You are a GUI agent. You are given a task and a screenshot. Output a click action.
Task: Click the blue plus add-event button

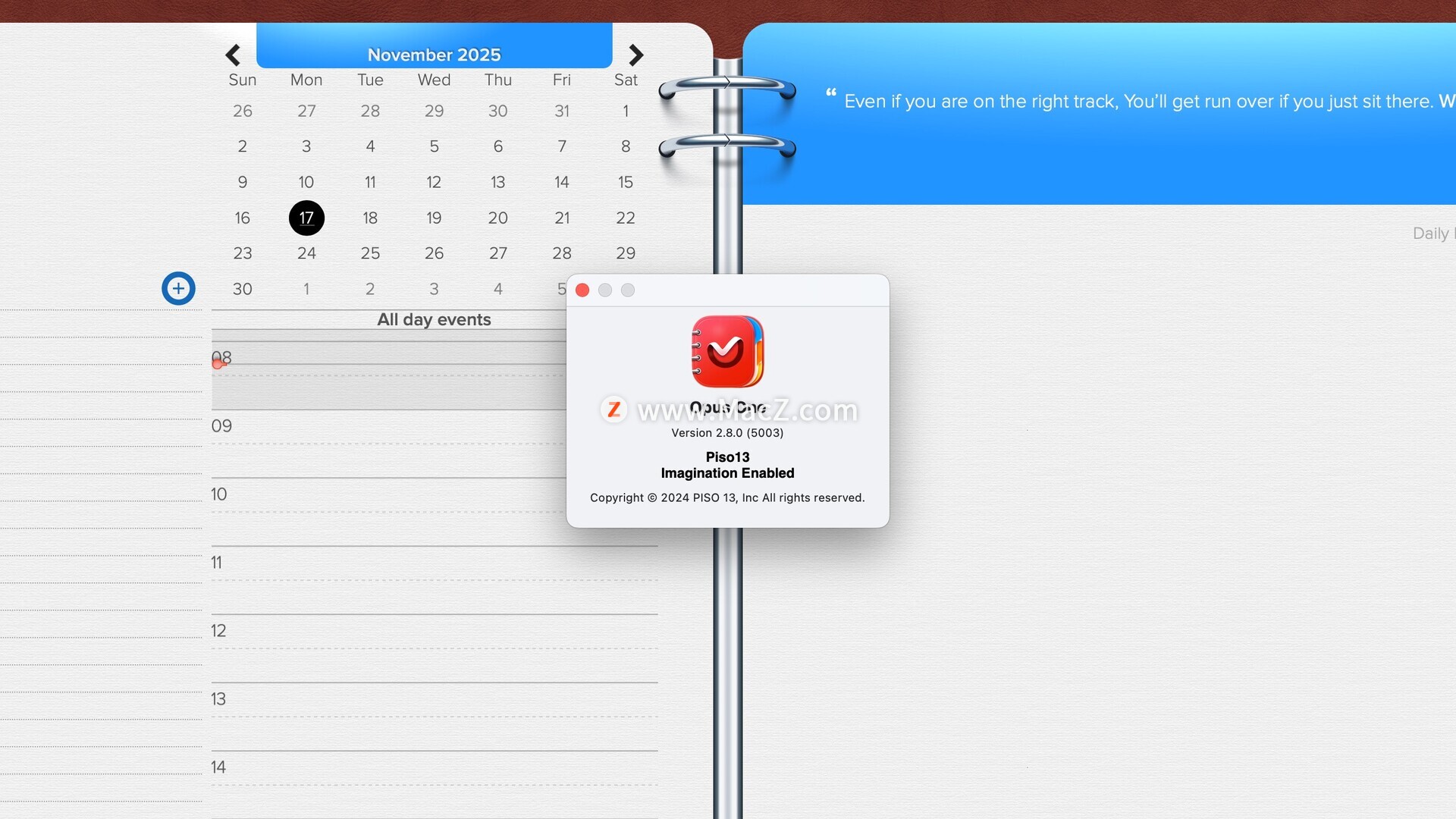click(178, 288)
